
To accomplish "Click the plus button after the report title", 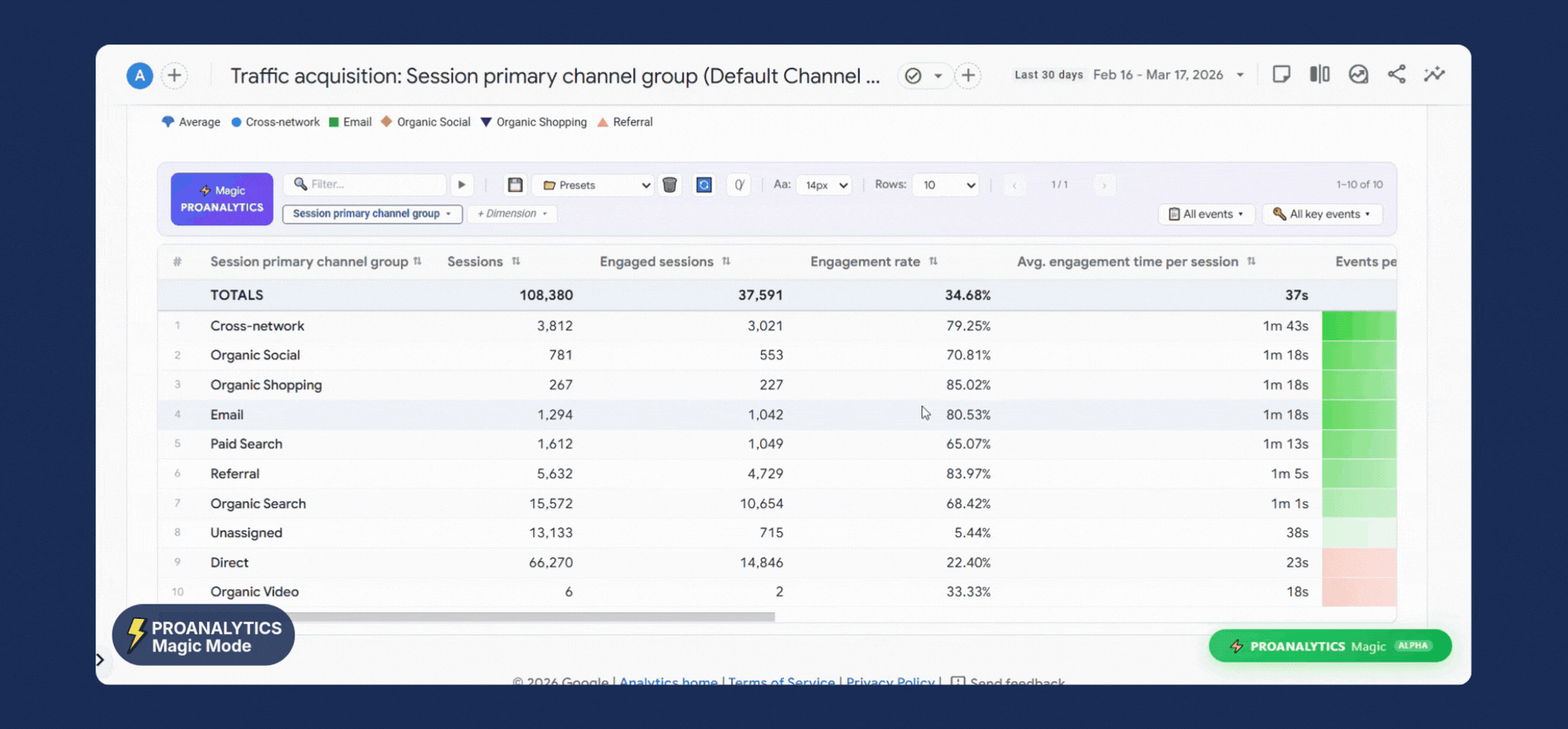I will tap(968, 76).
